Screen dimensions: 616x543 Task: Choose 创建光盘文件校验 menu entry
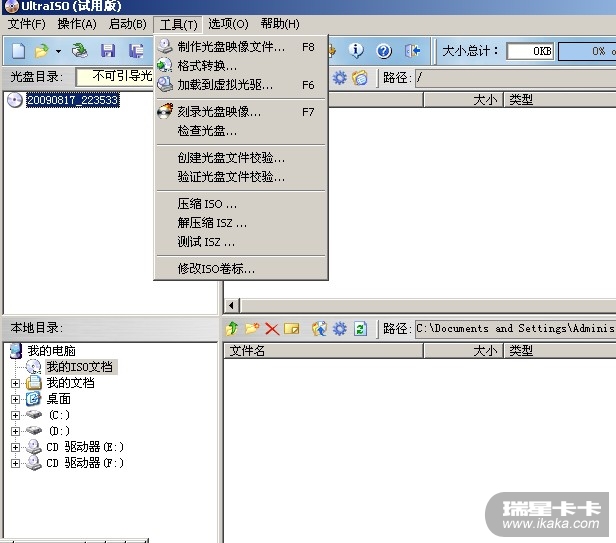pos(241,158)
